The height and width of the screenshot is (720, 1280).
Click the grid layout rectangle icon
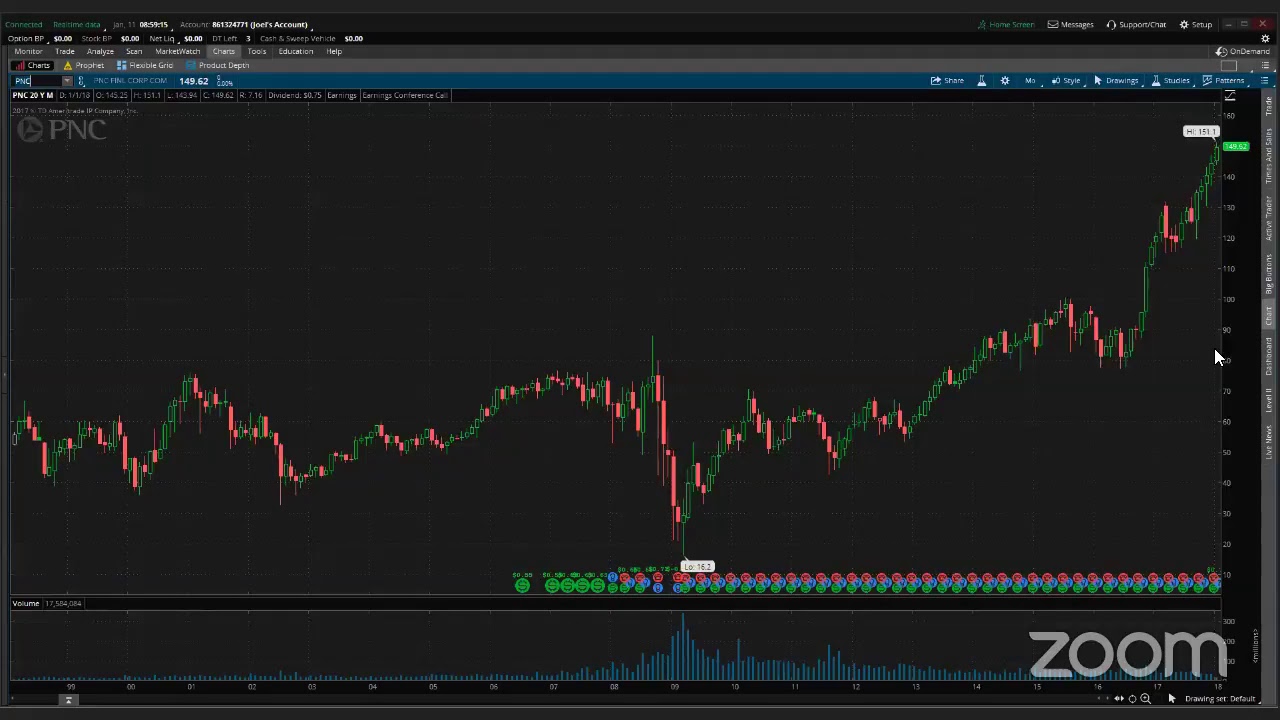point(1229,66)
